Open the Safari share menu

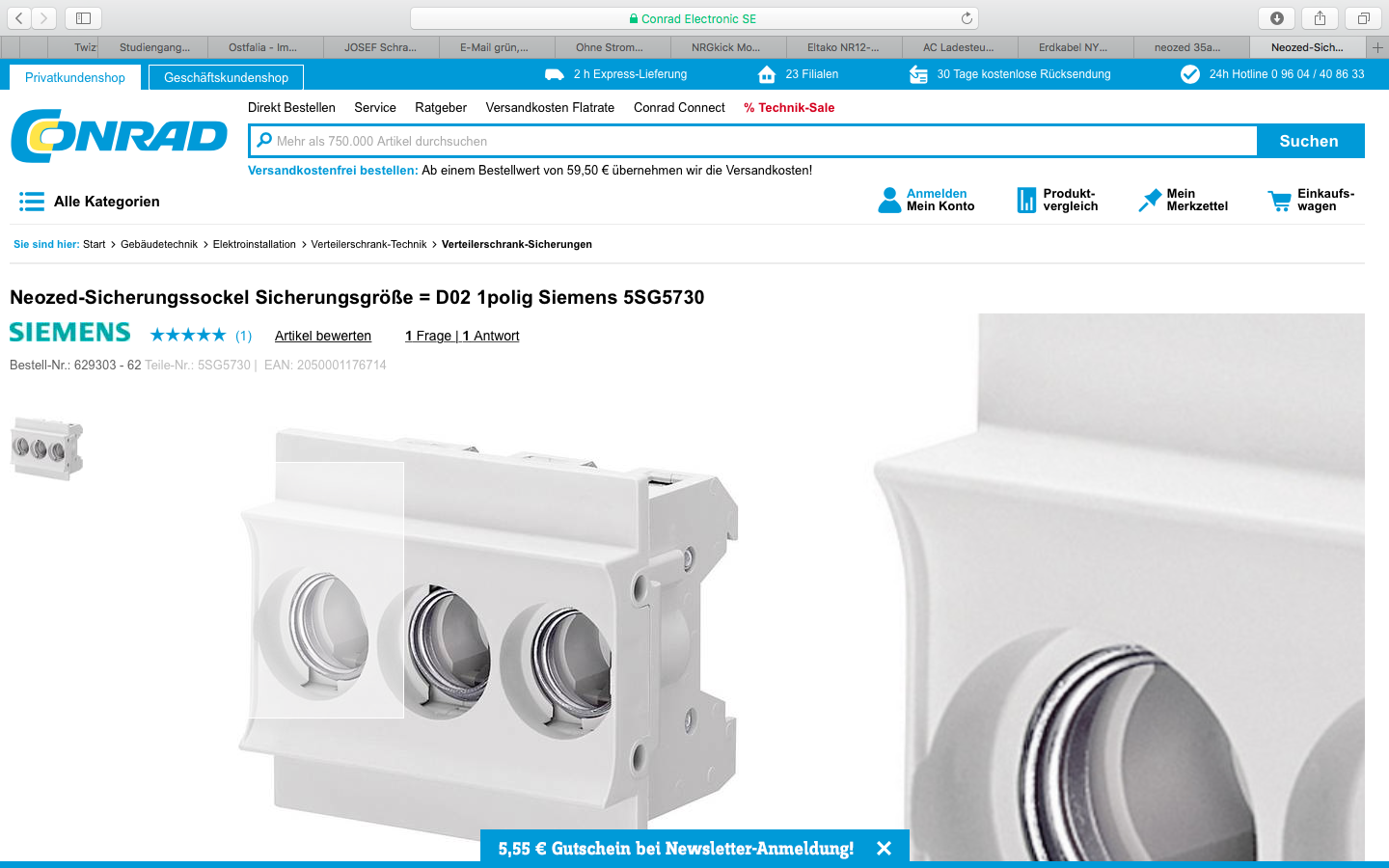[1320, 18]
